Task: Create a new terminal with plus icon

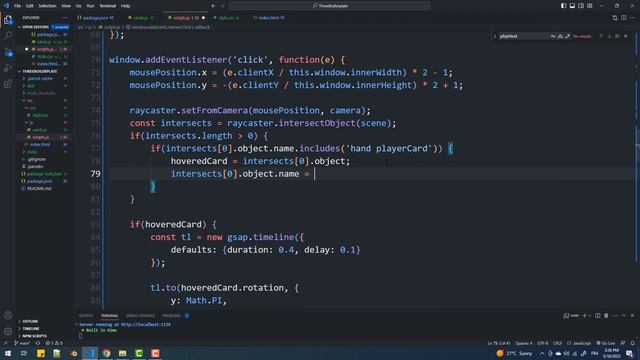Action: pyautogui.click(x=584, y=316)
